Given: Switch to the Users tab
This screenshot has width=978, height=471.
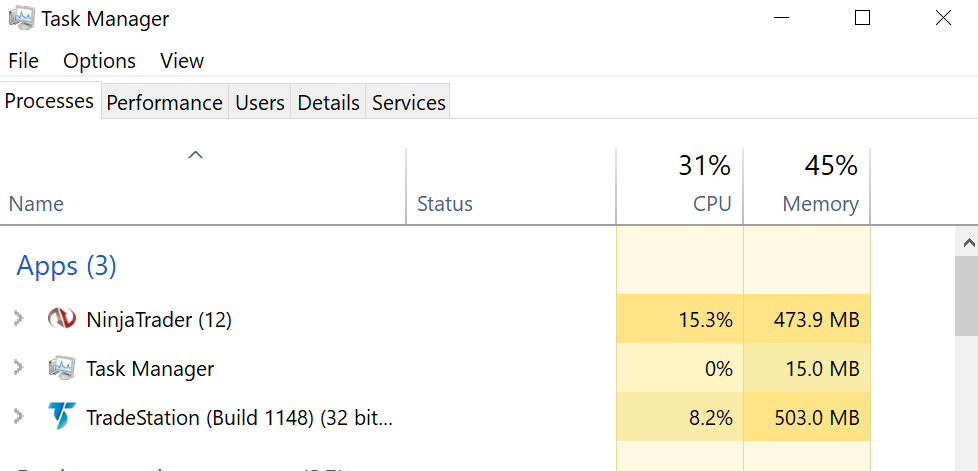Looking at the screenshot, I should (x=260, y=103).
